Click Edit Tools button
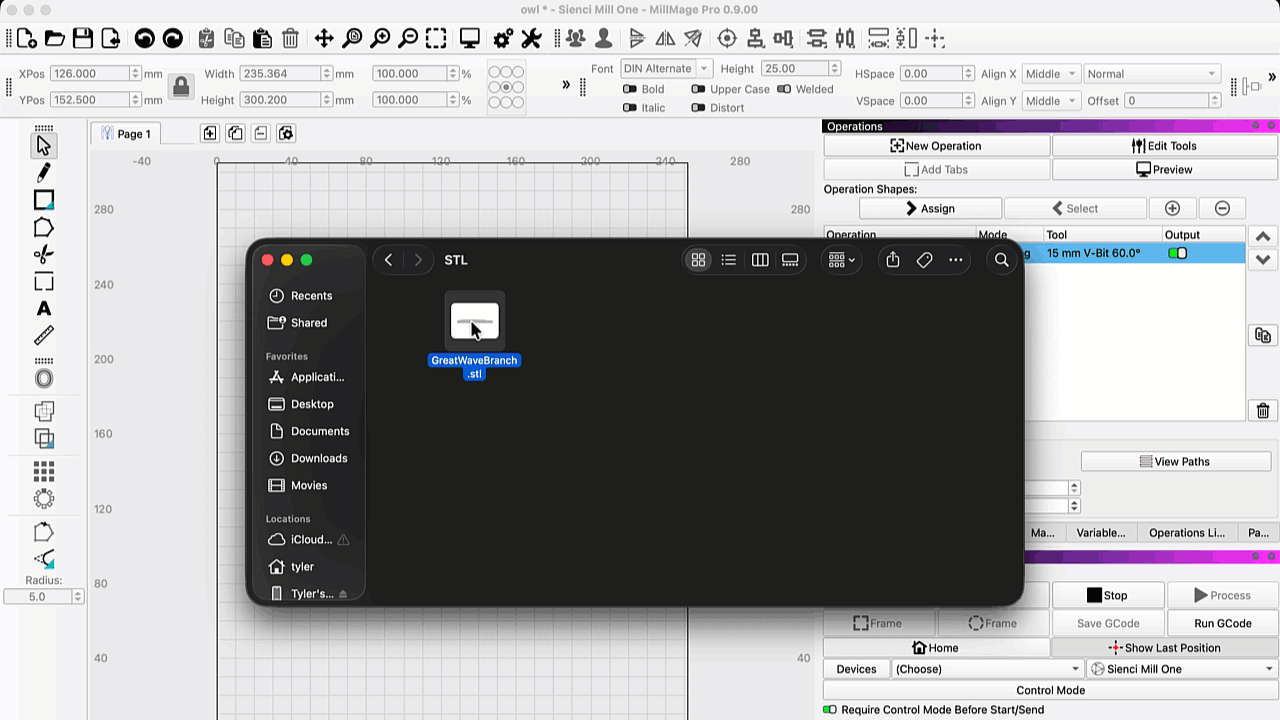The height and width of the screenshot is (720, 1280). pos(1165,146)
